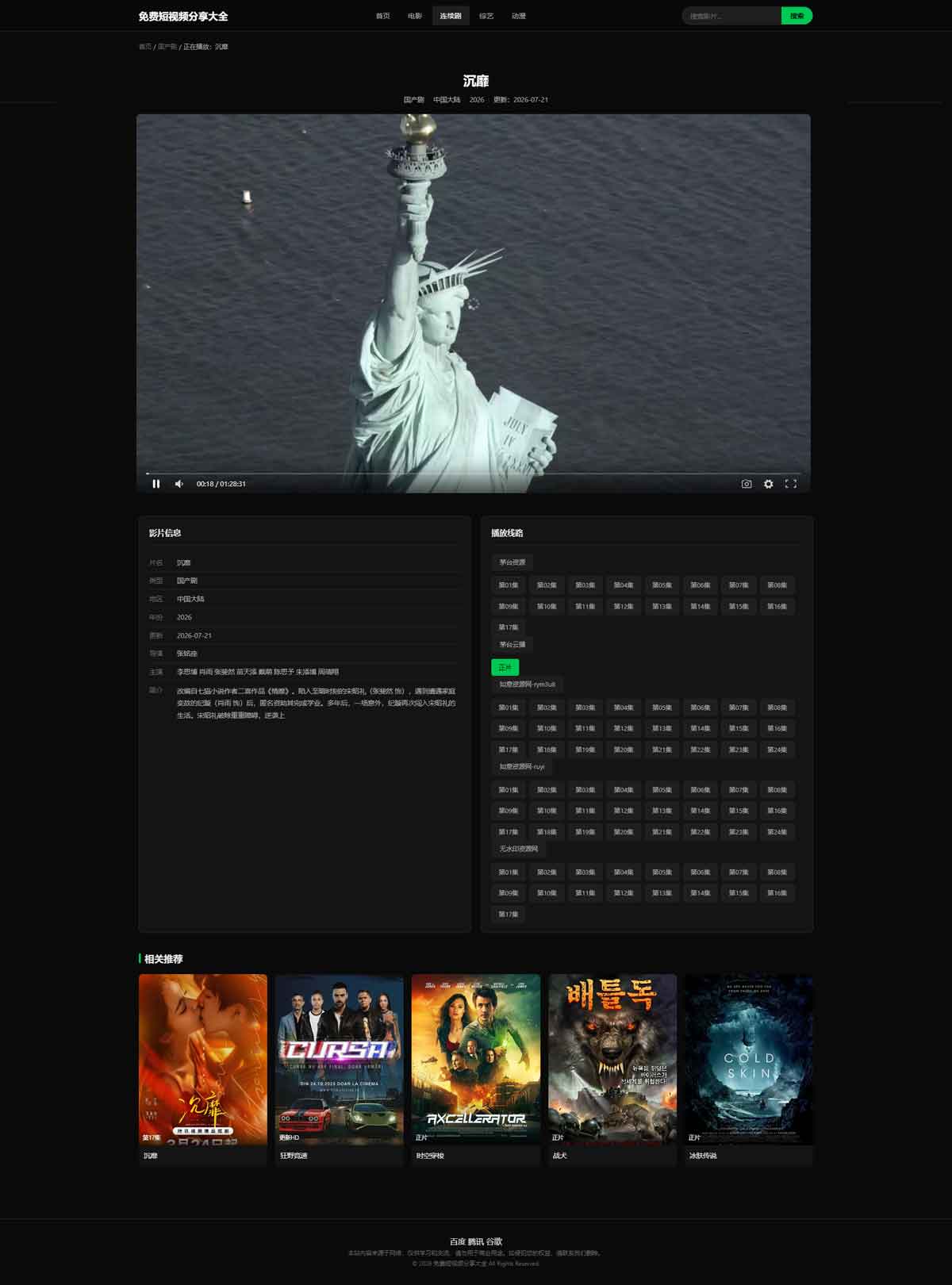Open 腾讯 footer link
This screenshot has height=1285, width=952.
(476, 1242)
